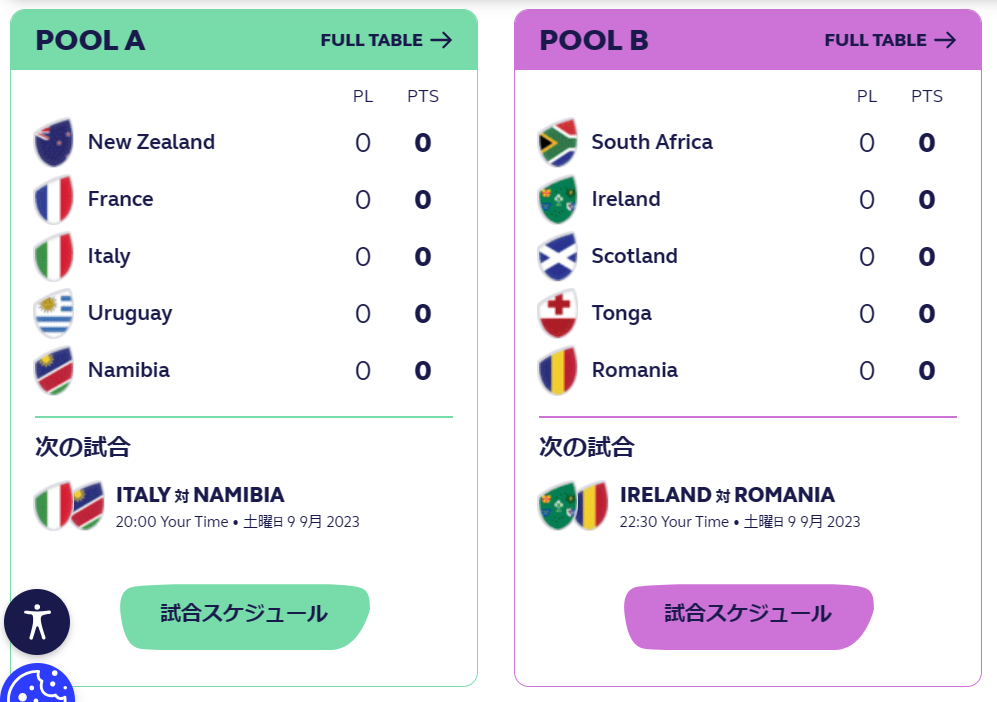Open the Italy 対 Namibia match
The image size is (997, 702).
coord(200,495)
